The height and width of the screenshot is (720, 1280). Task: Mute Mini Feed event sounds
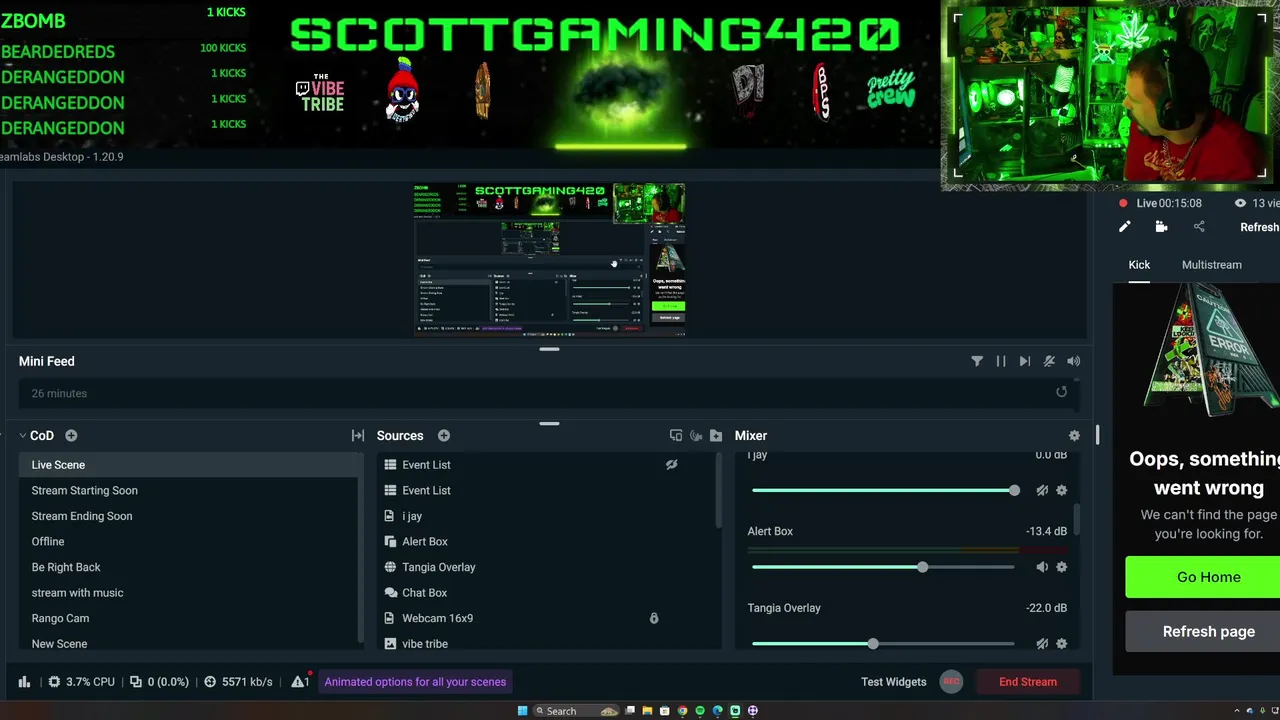pos(1049,361)
